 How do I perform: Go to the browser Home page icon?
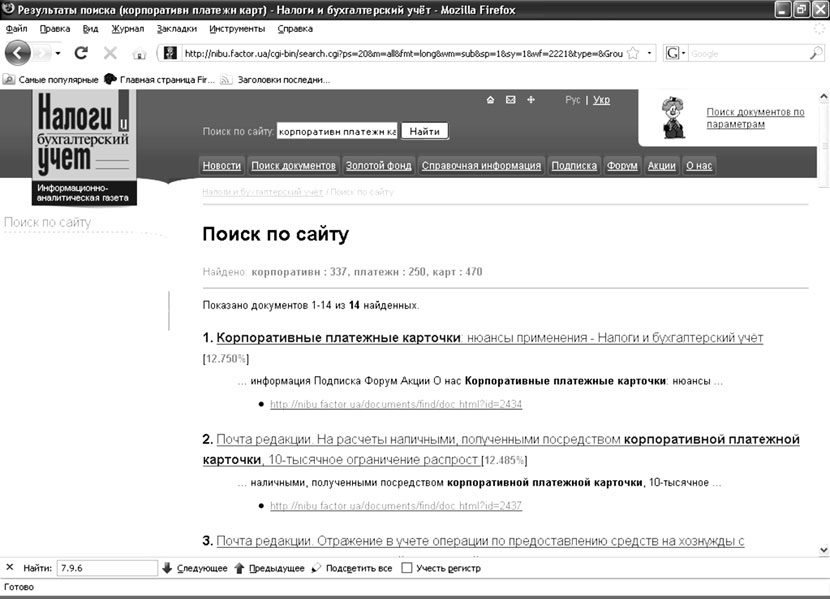[139, 54]
